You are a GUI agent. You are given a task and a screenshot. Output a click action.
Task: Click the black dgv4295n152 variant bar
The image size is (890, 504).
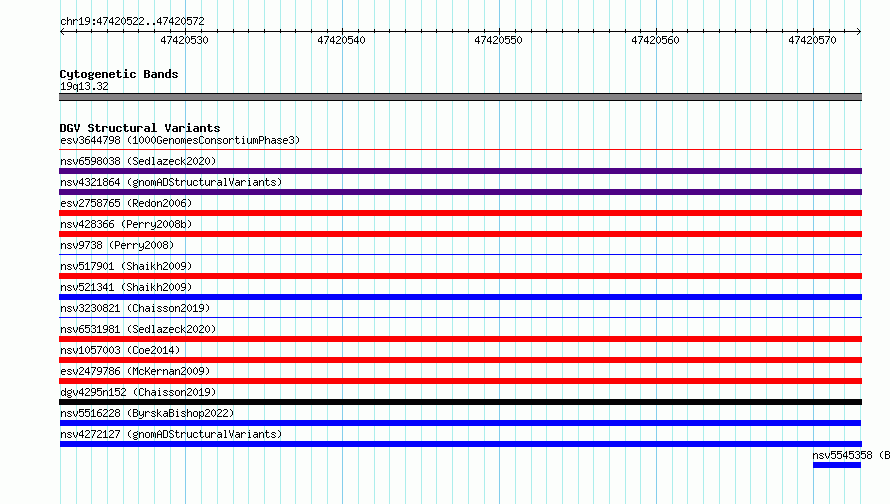[x=460, y=402]
